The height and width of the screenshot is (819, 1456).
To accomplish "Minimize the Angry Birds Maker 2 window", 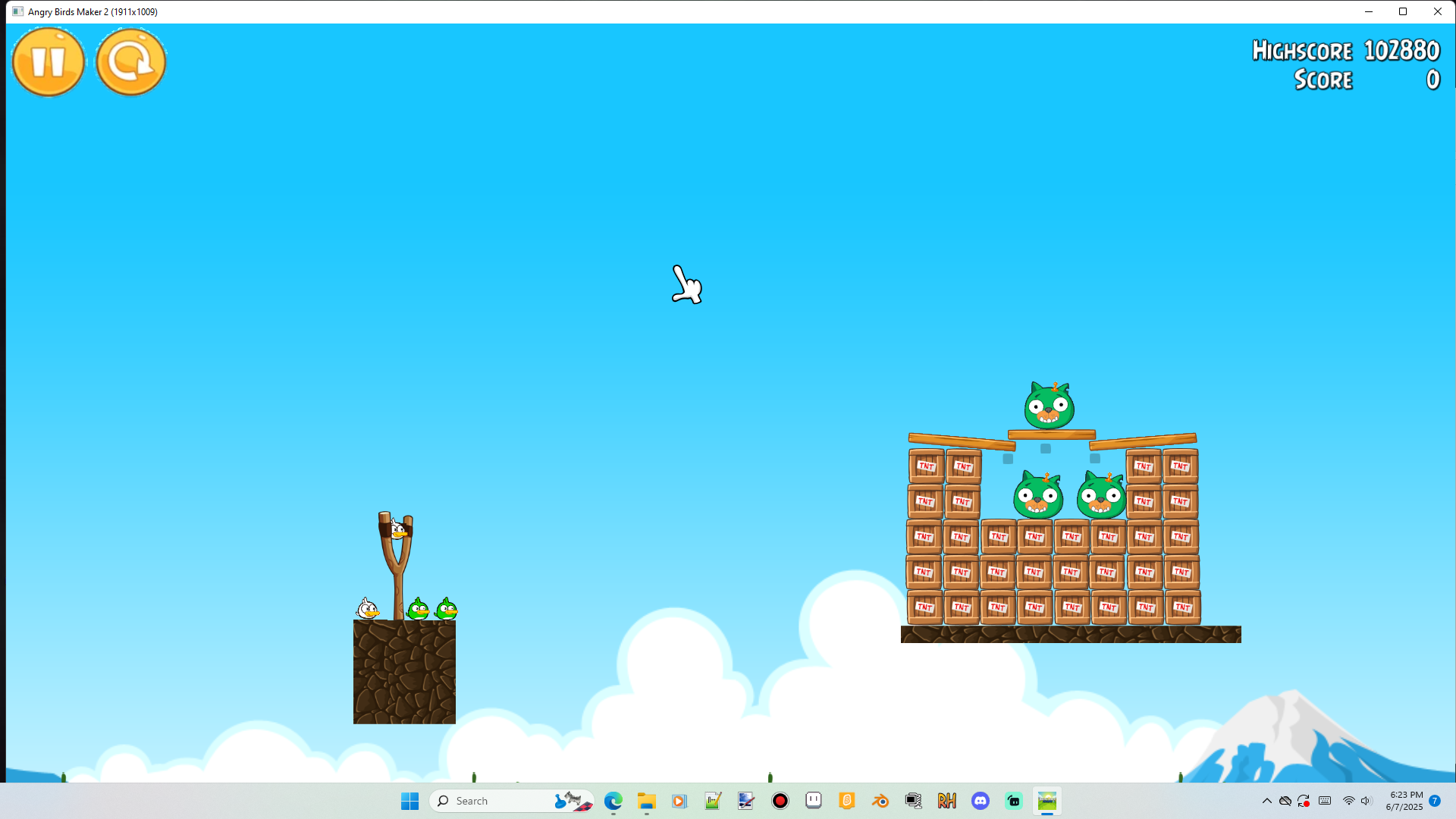I will click(x=1369, y=11).
